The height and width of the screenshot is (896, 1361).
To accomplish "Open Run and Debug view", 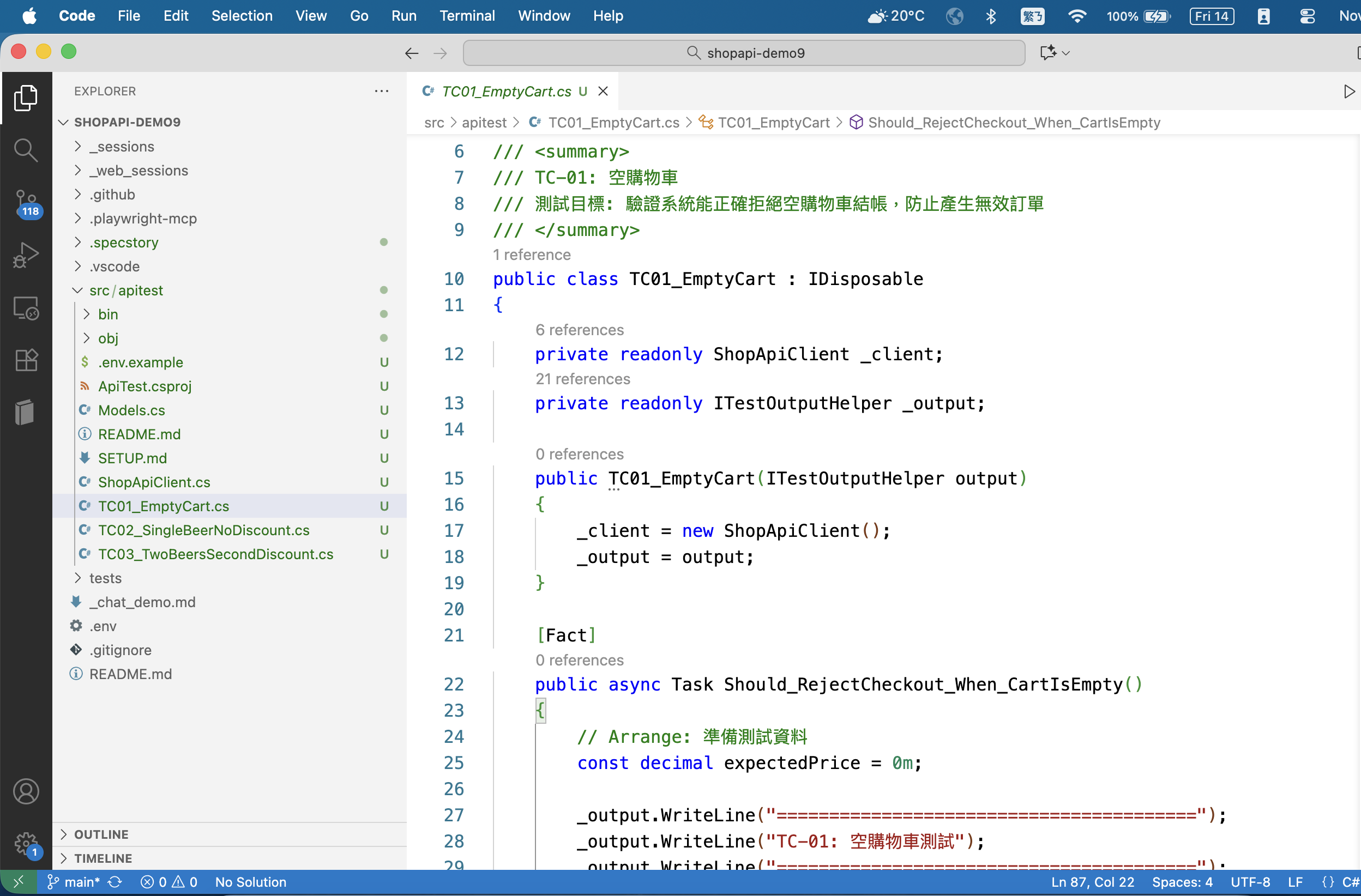I will (26, 256).
